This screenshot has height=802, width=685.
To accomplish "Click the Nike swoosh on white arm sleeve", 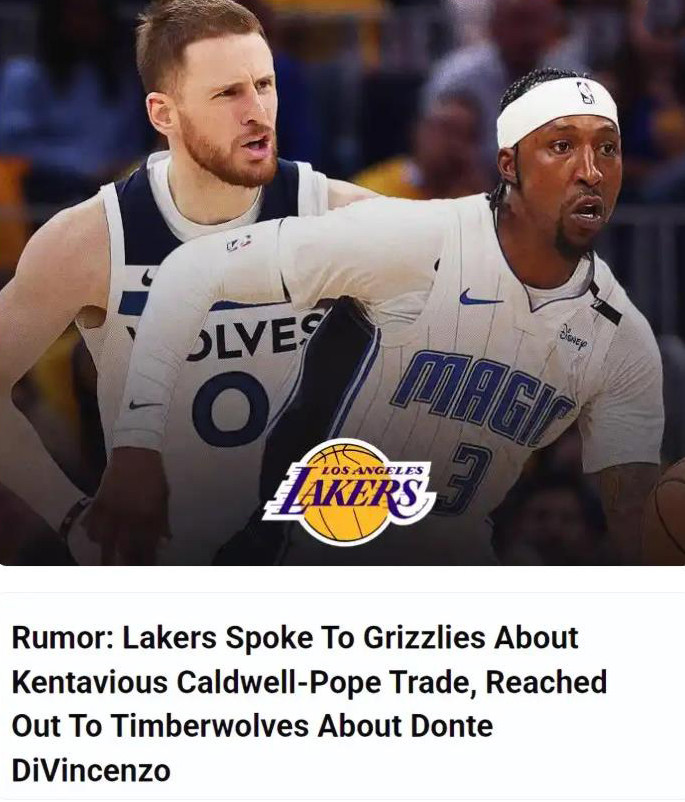I will click(x=145, y=405).
